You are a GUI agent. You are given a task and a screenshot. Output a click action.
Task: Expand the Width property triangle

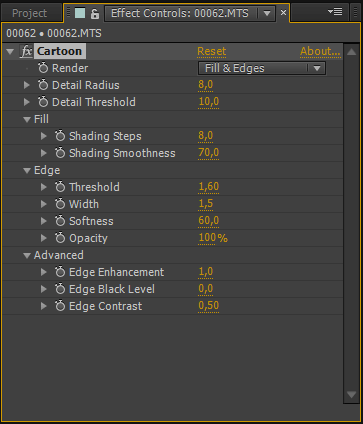pos(44,204)
